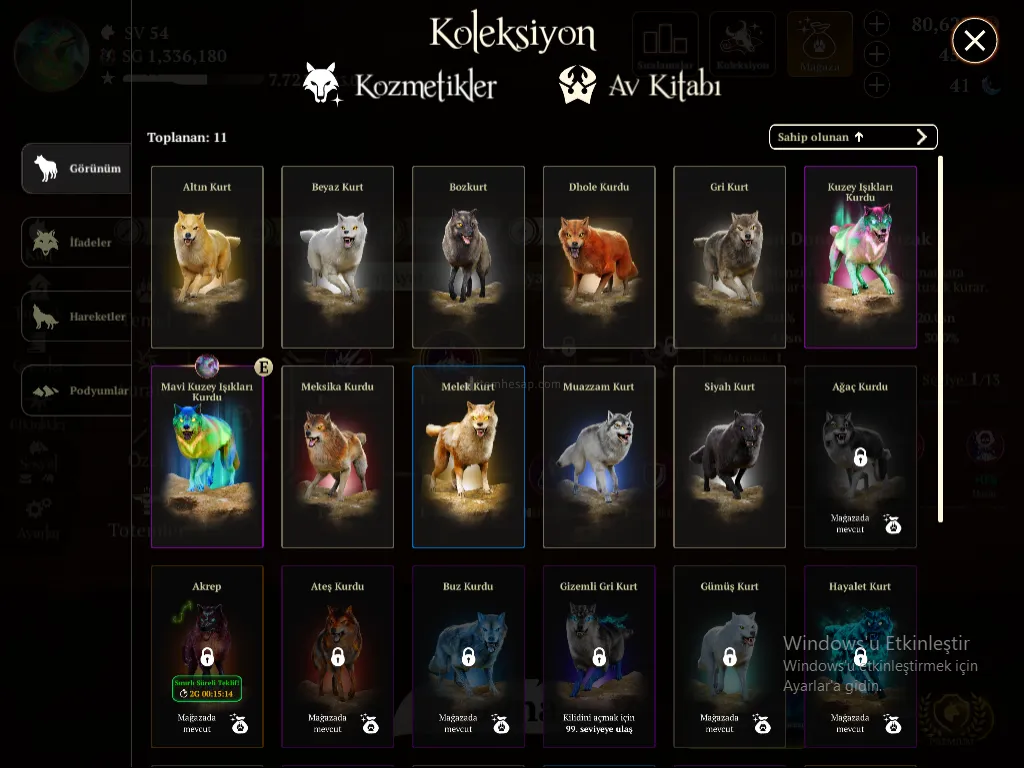Click the equipped E badge on Mavi Kuzey Işıkları

263,367
